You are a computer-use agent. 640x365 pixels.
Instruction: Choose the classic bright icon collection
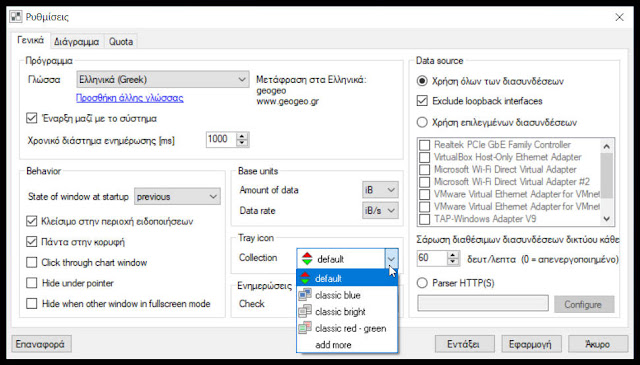pyautogui.click(x=347, y=312)
